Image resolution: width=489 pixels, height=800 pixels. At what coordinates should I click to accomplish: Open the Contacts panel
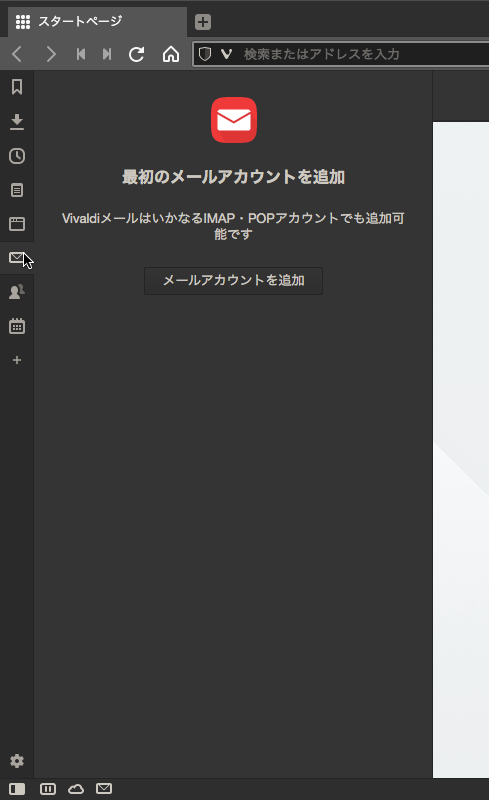(17, 292)
